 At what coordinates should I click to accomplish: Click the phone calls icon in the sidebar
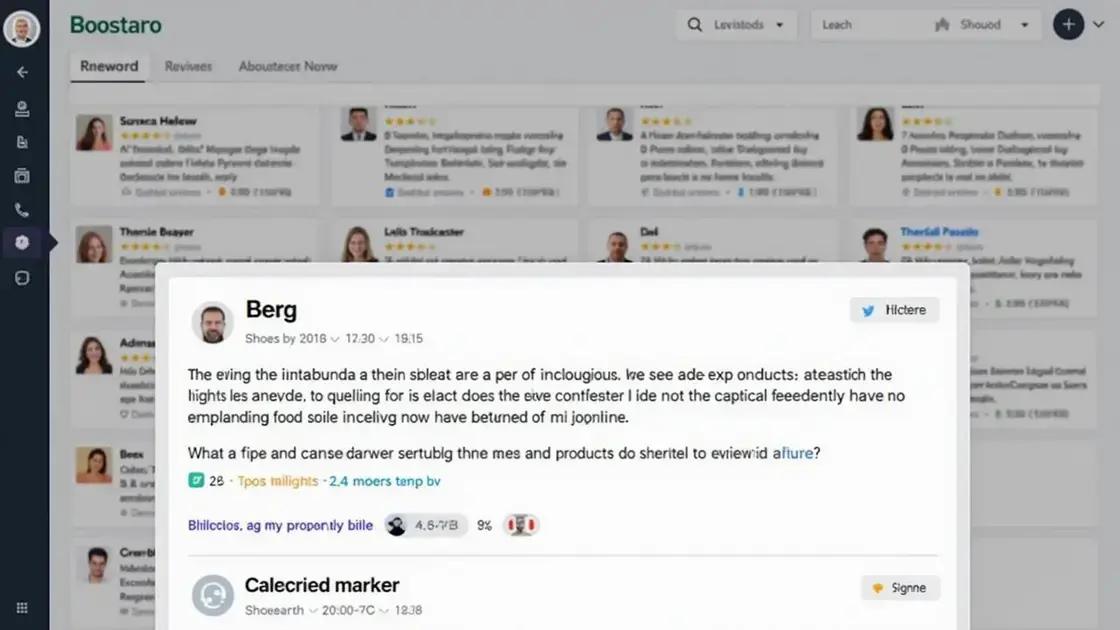pyautogui.click(x=23, y=210)
